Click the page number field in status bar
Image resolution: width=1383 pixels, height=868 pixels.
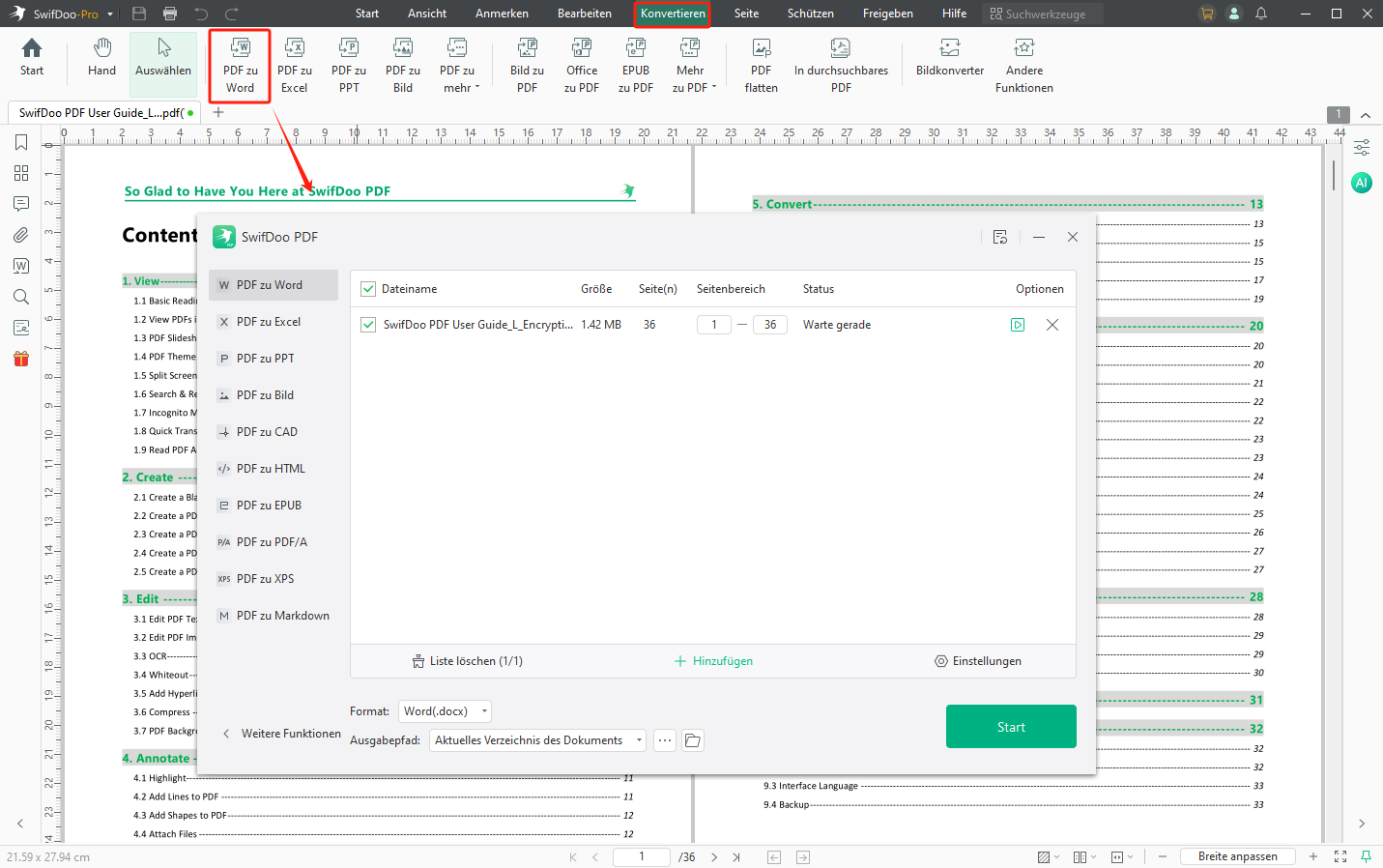(642, 856)
